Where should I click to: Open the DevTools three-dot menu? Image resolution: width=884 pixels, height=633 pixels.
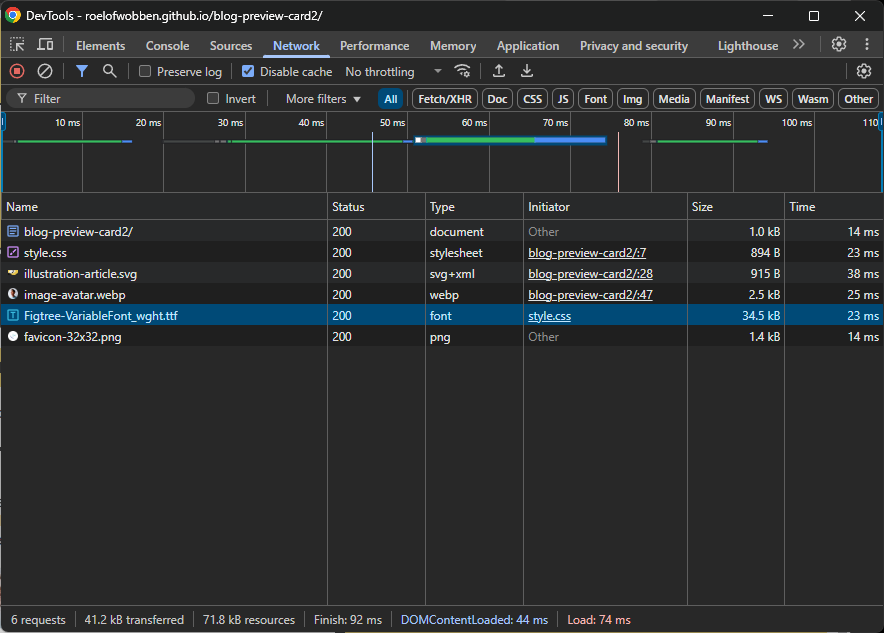pyautogui.click(x=867, y=45)
